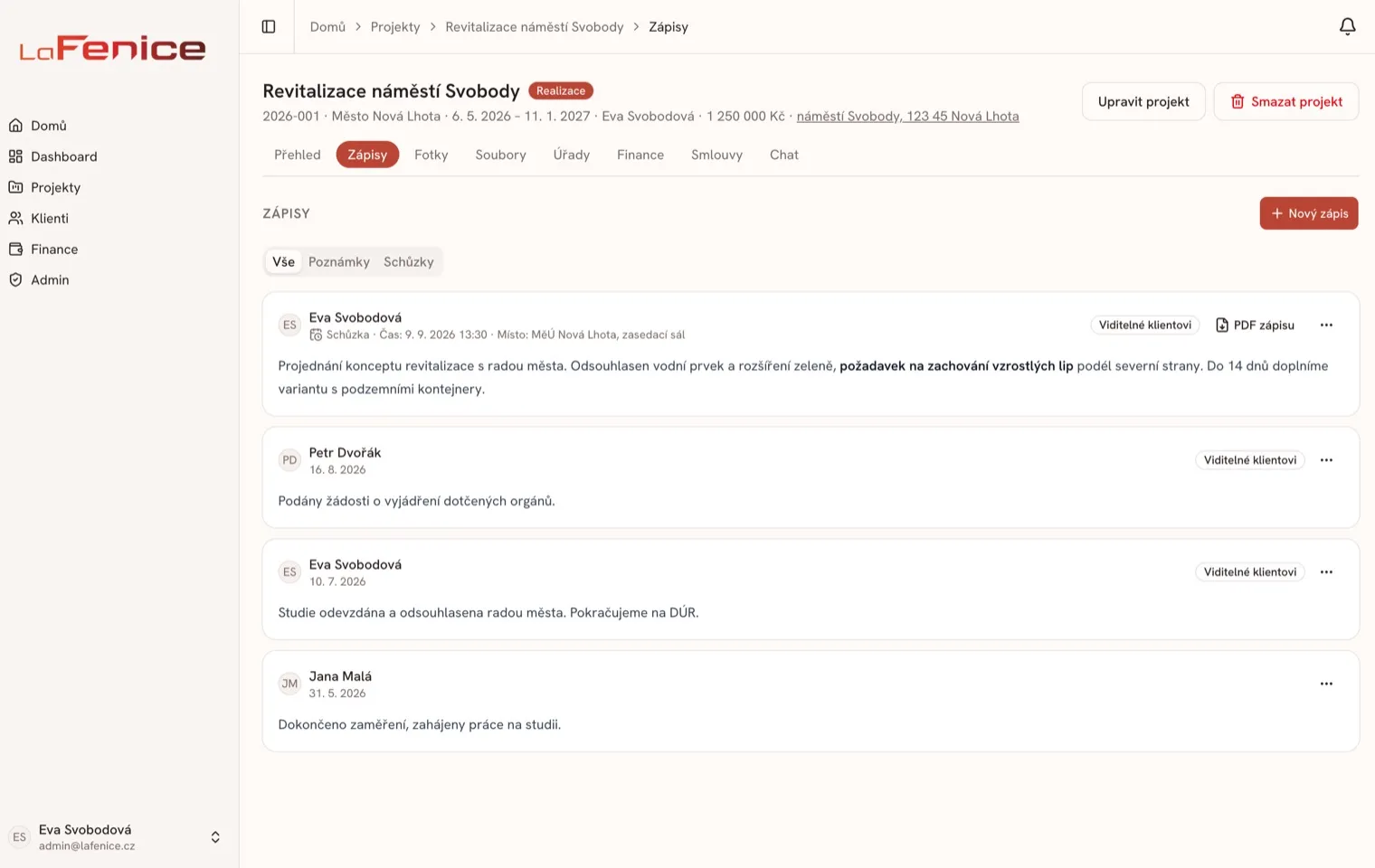Create a Nový zápis

tap(1309, 213)
